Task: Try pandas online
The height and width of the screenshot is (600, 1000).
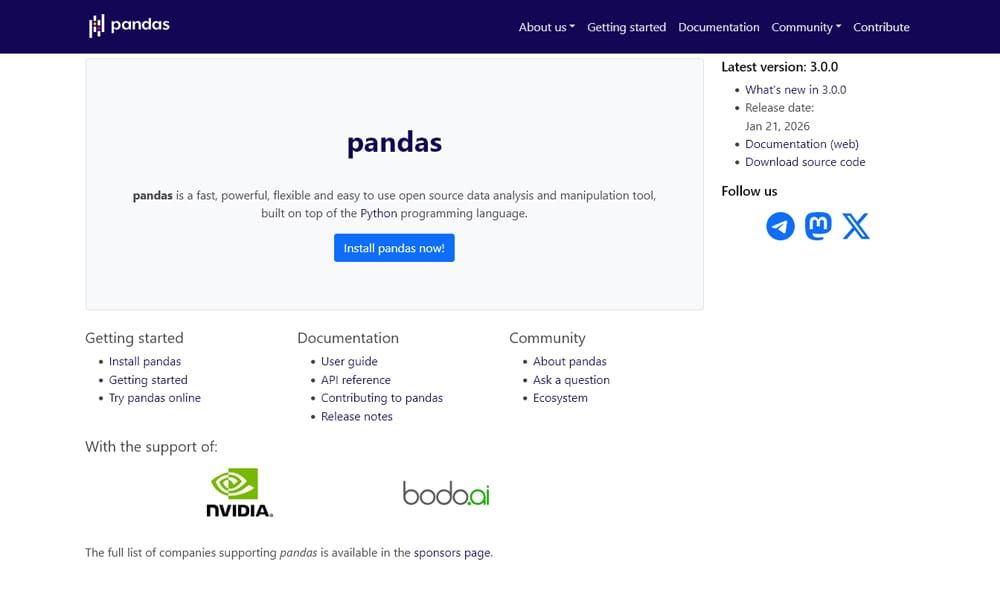Action: (155, 397)
